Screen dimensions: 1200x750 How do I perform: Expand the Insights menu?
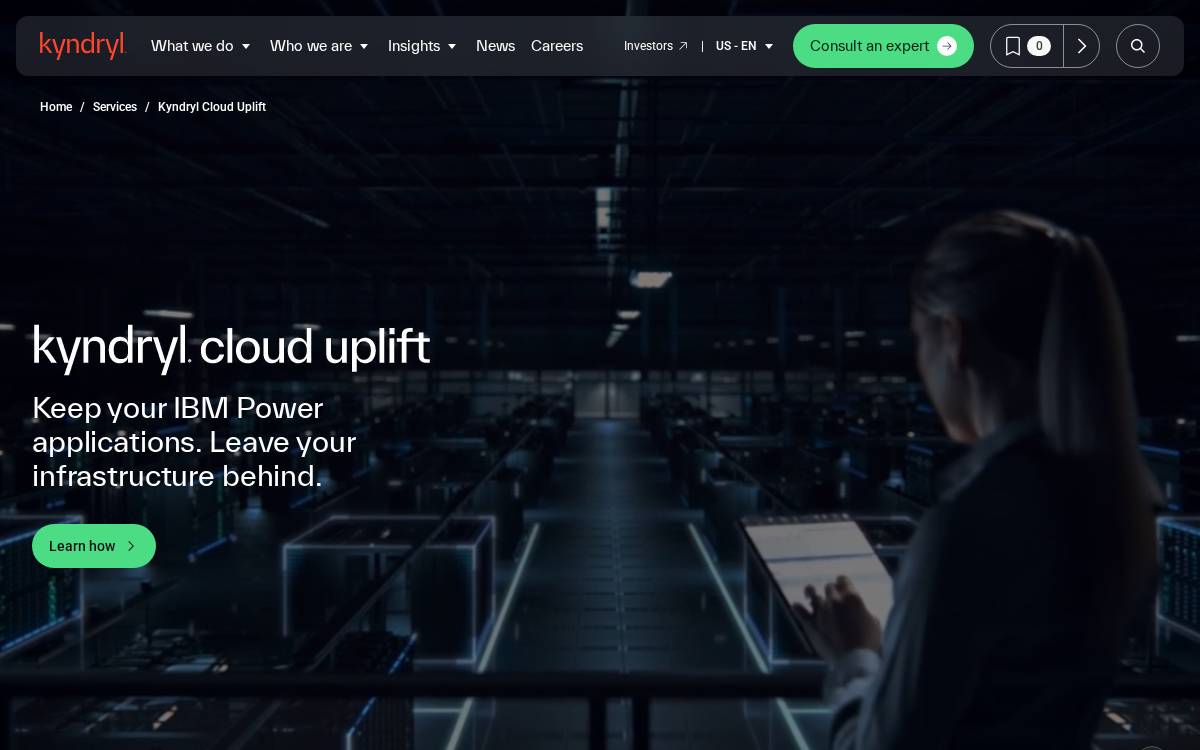(423, 46)
